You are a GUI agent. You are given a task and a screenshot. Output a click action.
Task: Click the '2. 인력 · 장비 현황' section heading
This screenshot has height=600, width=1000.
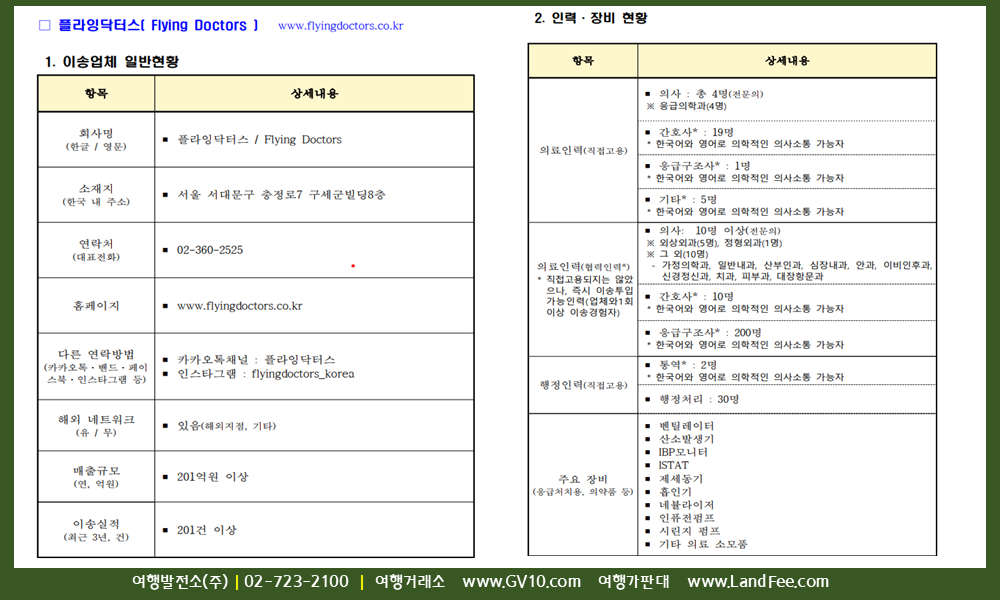pos(591,17)
